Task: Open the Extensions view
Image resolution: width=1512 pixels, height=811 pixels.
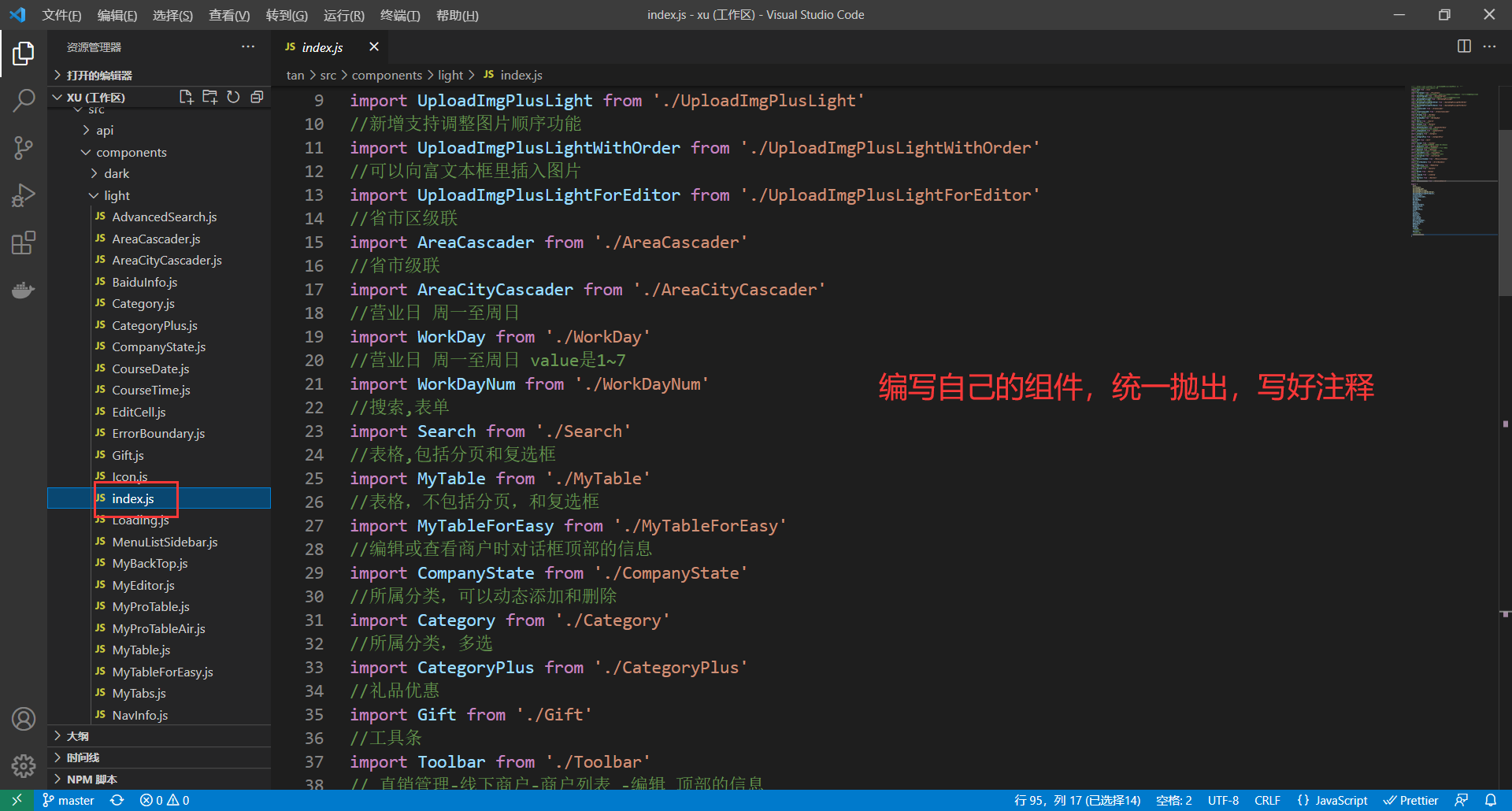Action: (24, 243)
